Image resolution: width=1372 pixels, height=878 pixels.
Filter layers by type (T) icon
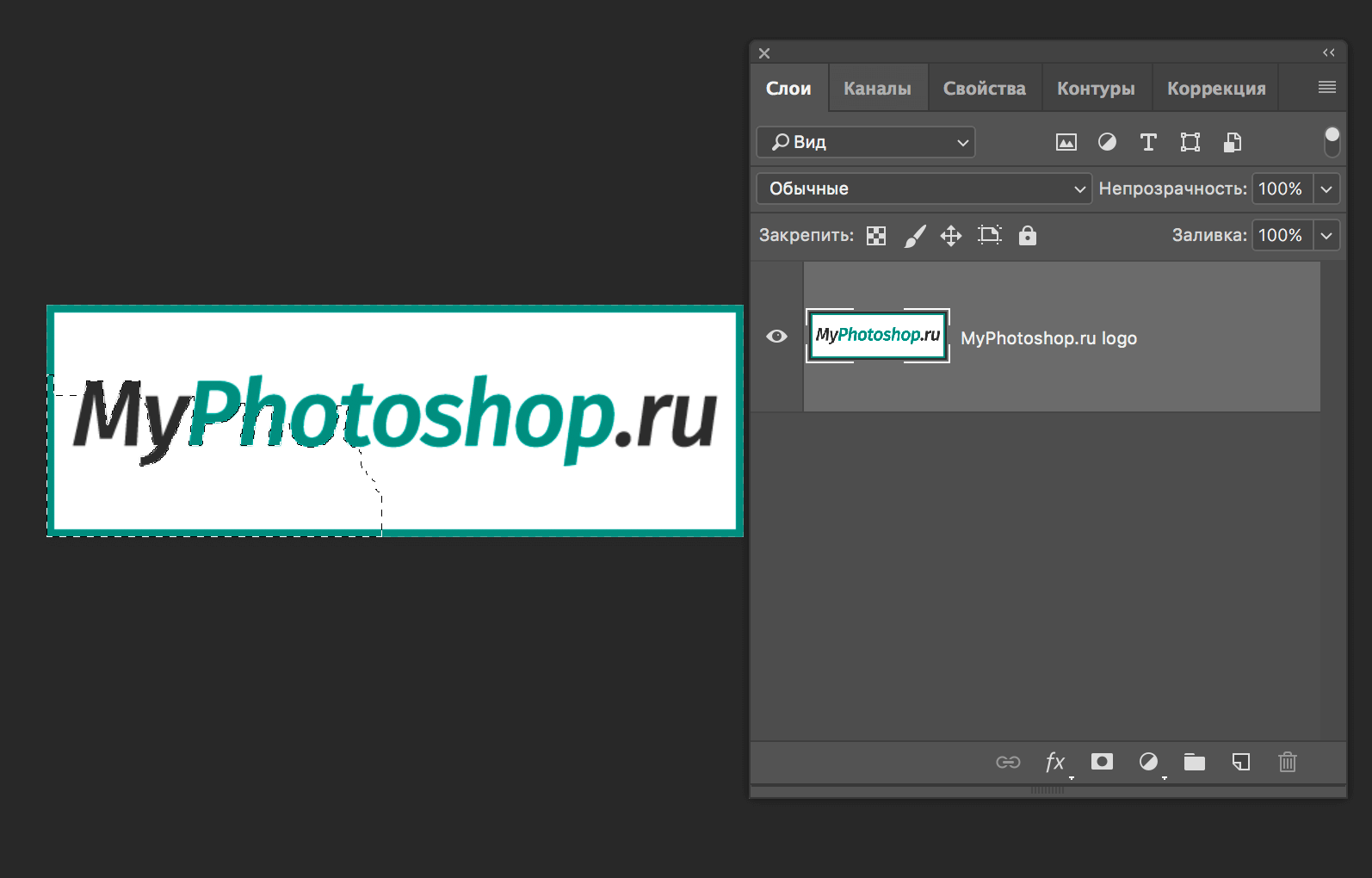(1148, 142)
